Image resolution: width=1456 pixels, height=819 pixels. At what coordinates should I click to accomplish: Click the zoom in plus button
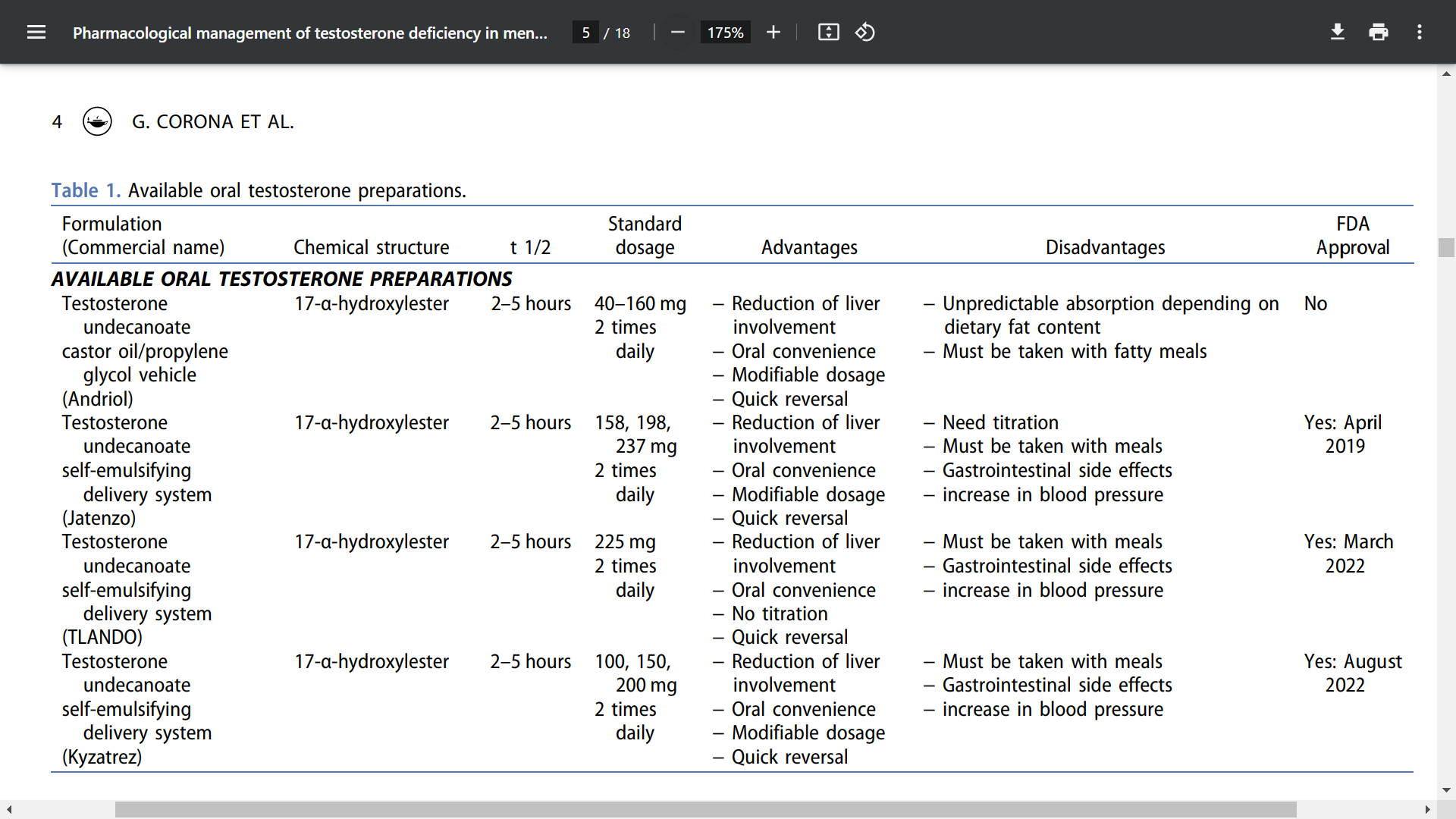click(773, 32)
